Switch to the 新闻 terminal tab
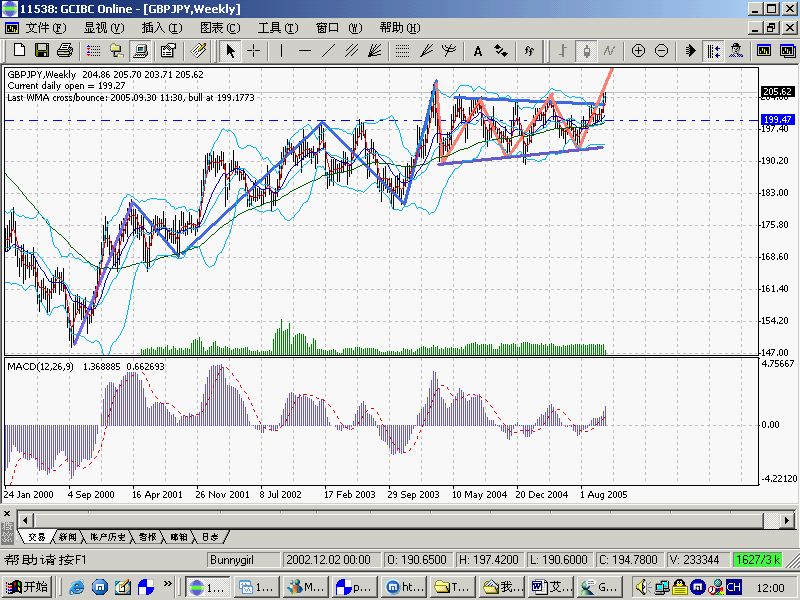 68,537
